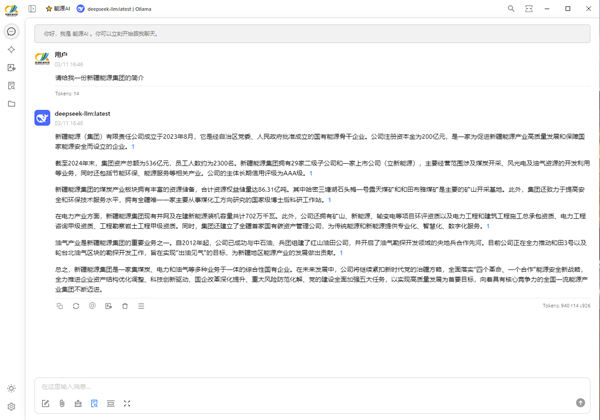Open the settings gear in sidebar
The image size is (600, 420).
tap(11, 406)
